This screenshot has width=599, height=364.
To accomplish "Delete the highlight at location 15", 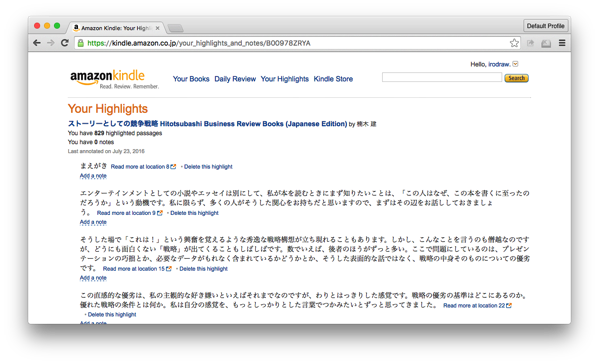I will [203, 269].
